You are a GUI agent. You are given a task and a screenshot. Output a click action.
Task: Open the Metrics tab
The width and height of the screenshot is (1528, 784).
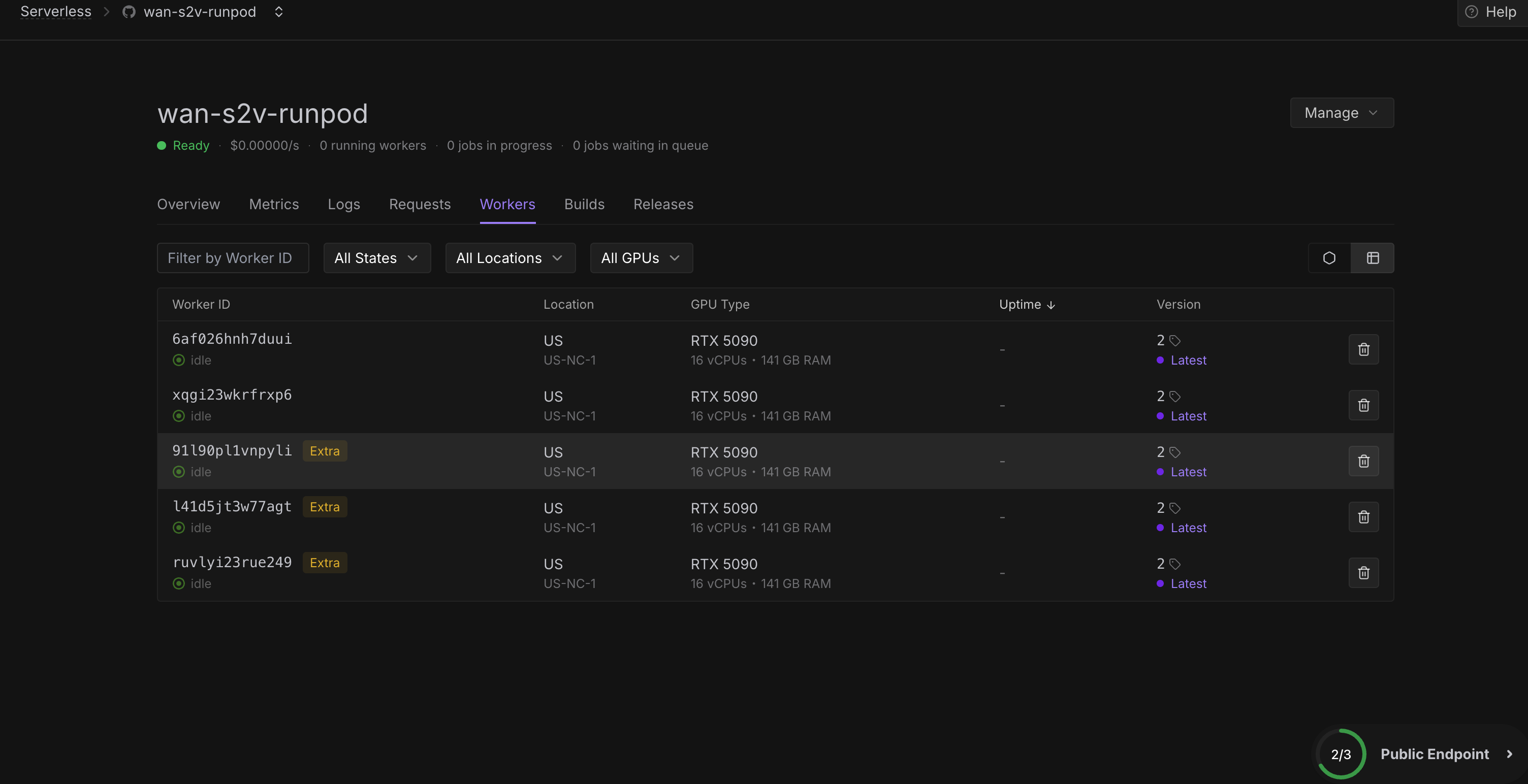[273, 204]
